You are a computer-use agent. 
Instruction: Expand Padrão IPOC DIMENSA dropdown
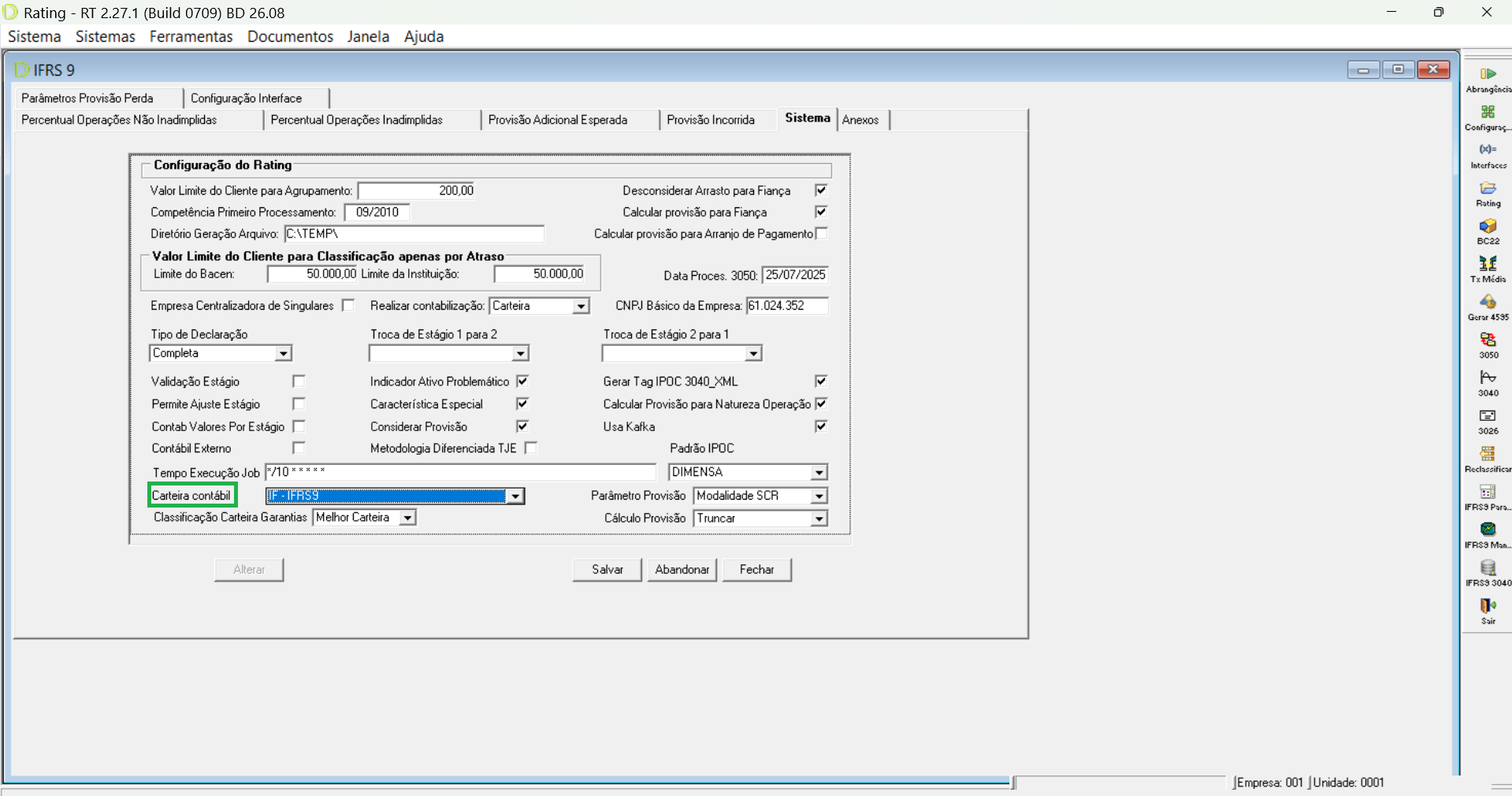(x=819, y=472)
